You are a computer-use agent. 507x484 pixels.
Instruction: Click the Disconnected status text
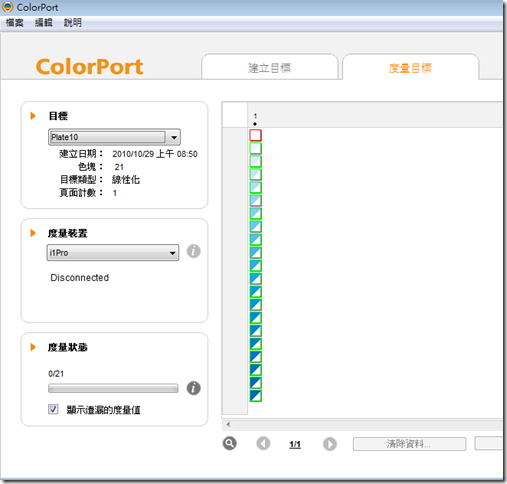pos(79,278)
